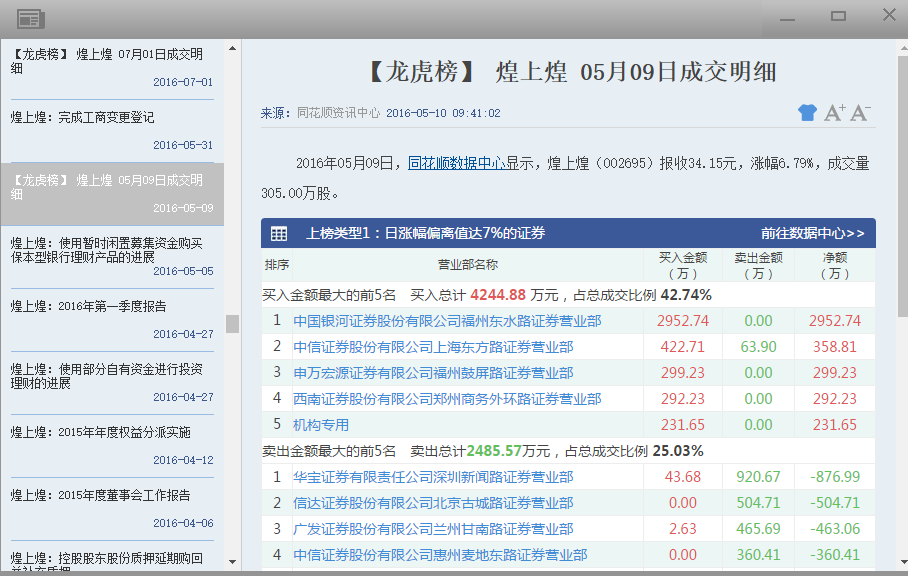The width and height of the screenshot is (908, 576).
Task: Open 西南证券郑州商务外环路证券营业部 link
Action: click(447, 399)
